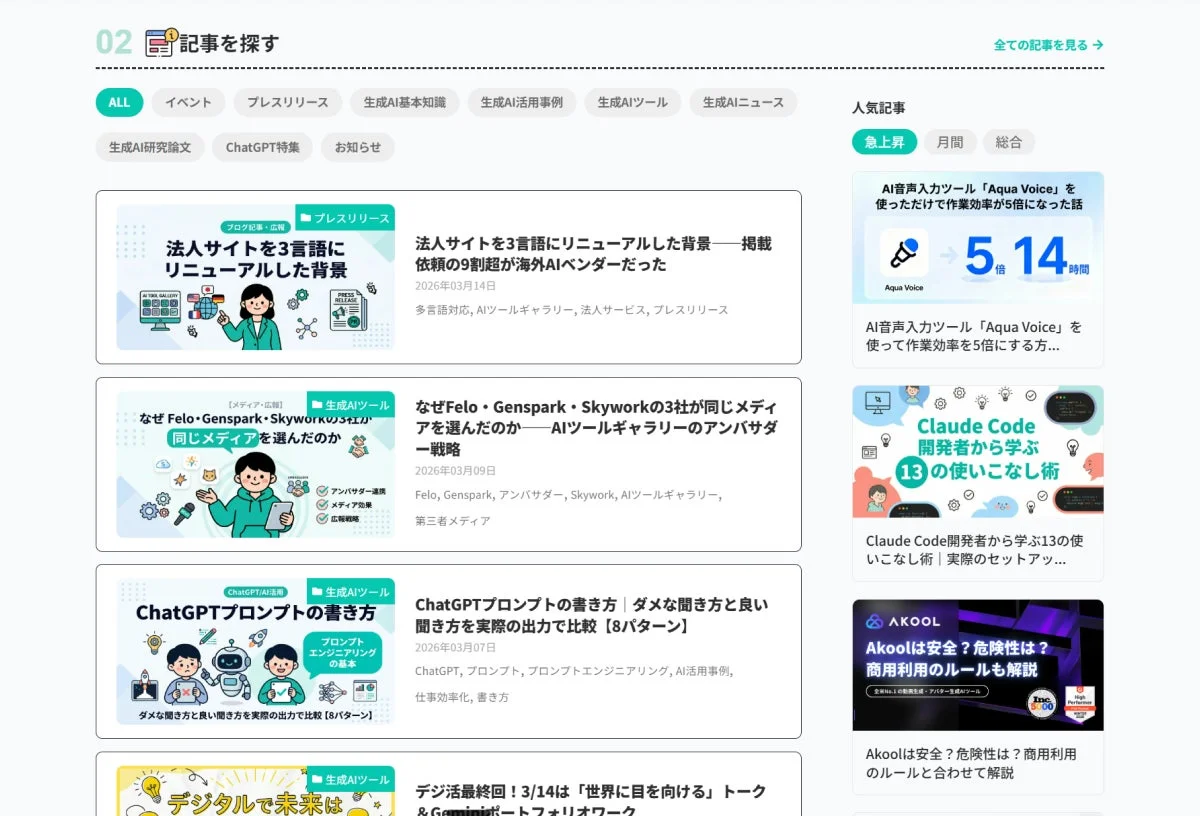The width and height of the screenshot is (1200, 816).
Task: Click the Felo tag under the Genspark article
Action: click(426, 494)
